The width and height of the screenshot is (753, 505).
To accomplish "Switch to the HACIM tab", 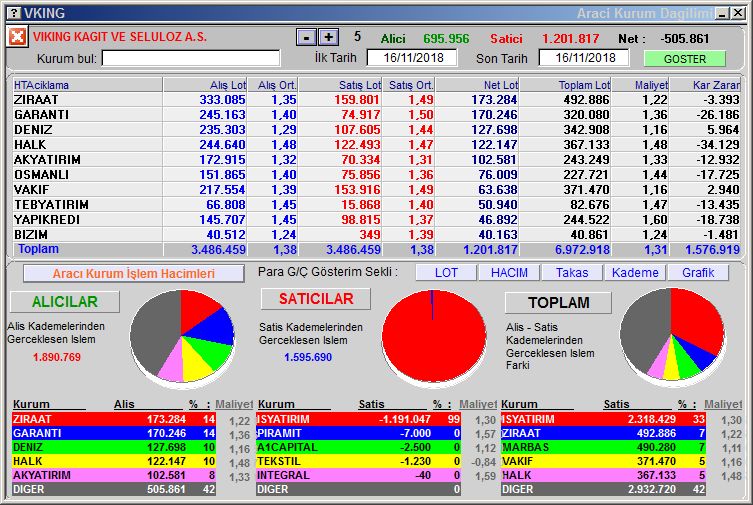I will click(509, 273).
